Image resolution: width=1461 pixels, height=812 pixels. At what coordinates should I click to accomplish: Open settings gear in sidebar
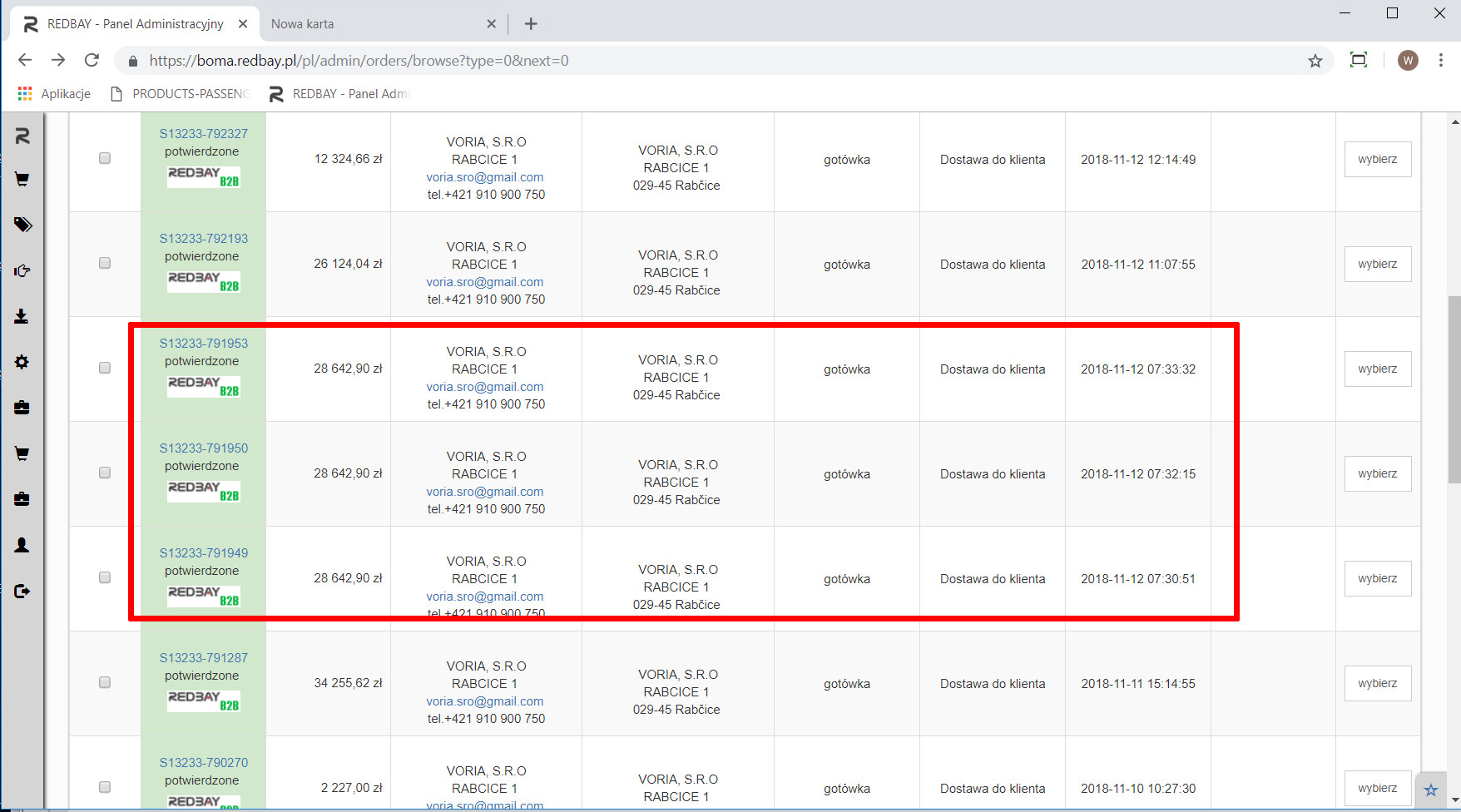pos(22,362)
